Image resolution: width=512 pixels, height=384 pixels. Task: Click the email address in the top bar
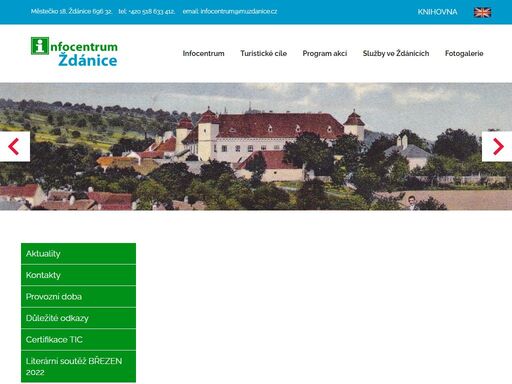coord(239,11)
